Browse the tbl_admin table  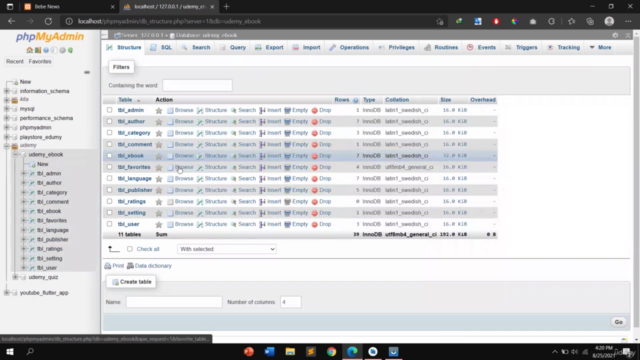click(180, 110)
